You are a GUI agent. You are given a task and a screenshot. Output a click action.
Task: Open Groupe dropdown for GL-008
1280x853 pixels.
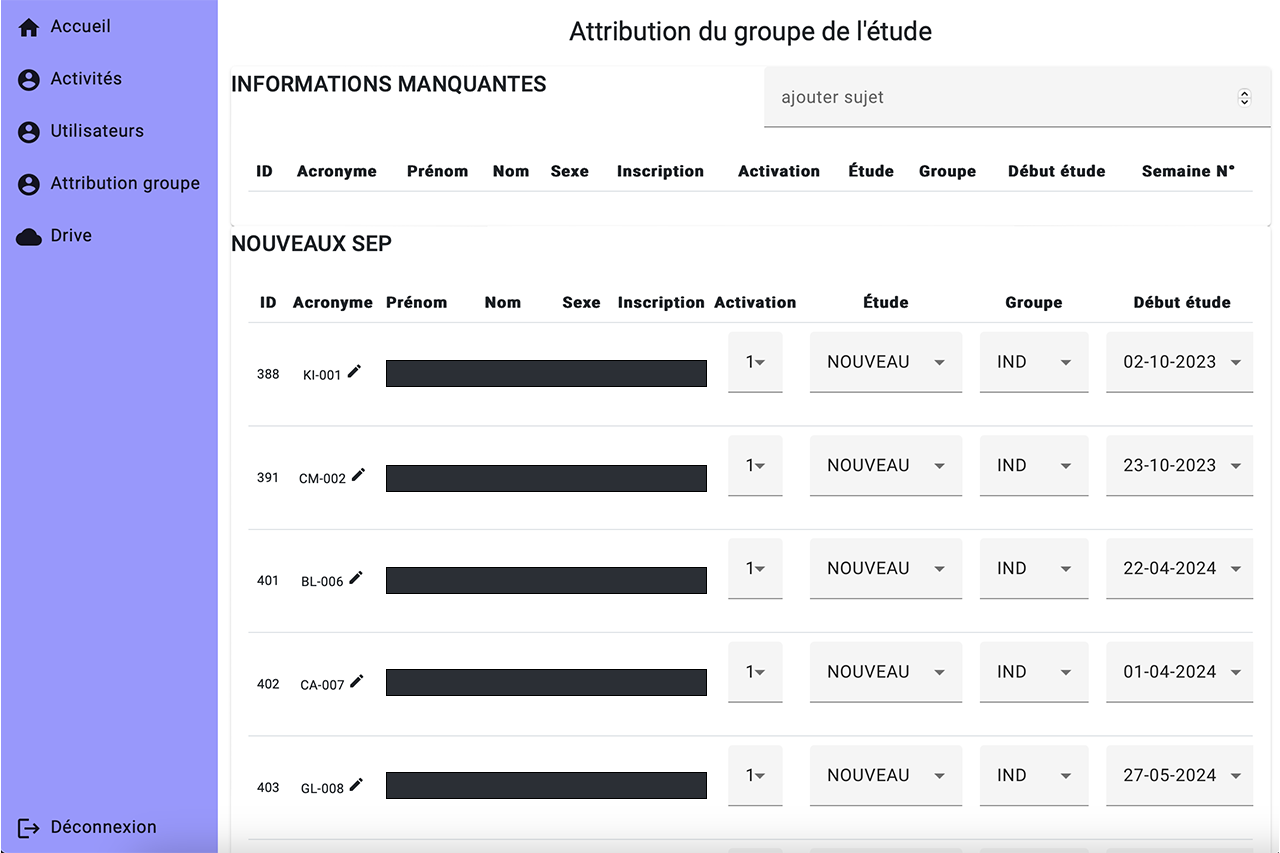tap(1034, 775)
